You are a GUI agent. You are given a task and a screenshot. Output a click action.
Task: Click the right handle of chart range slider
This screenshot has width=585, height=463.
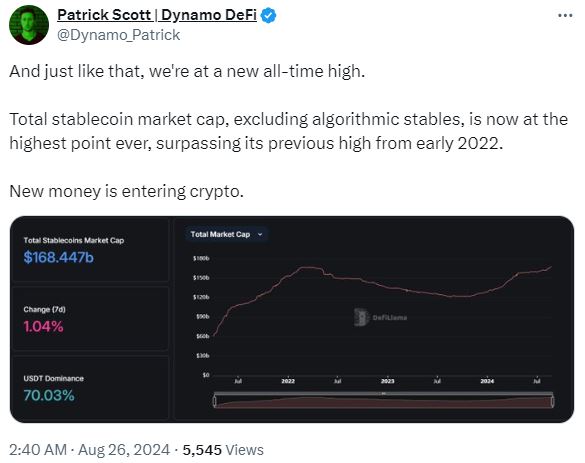coord(553,401)
